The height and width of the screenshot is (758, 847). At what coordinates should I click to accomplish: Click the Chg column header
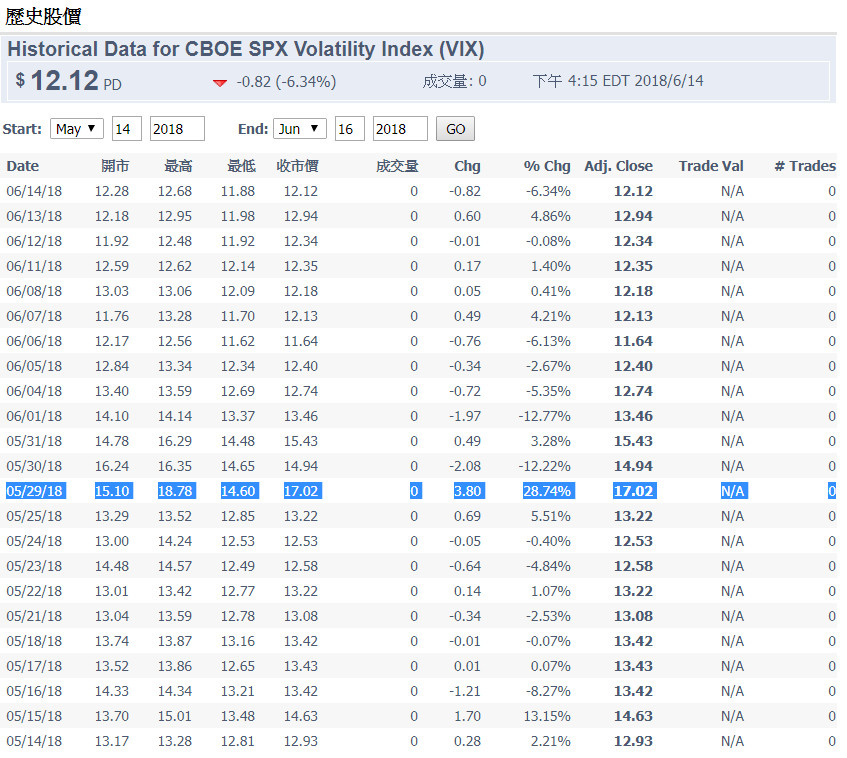467,166
